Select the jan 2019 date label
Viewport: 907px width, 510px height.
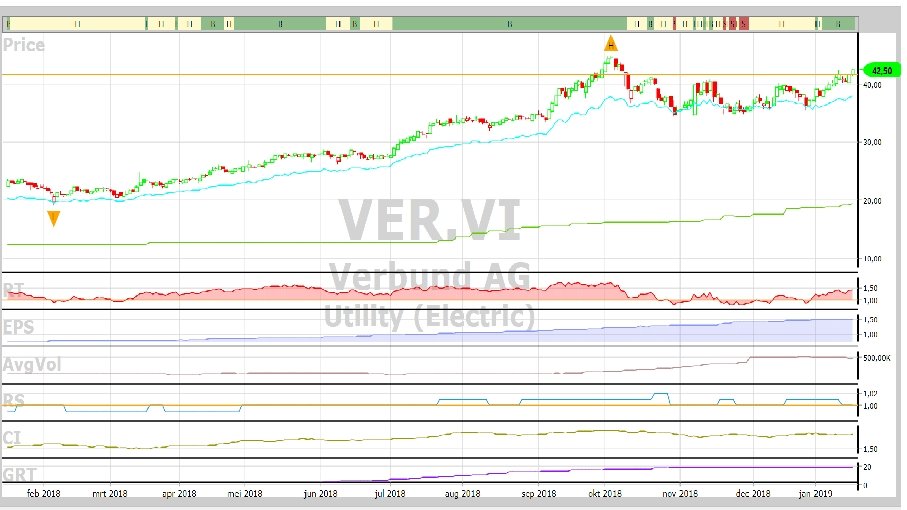tap(815, 493)
